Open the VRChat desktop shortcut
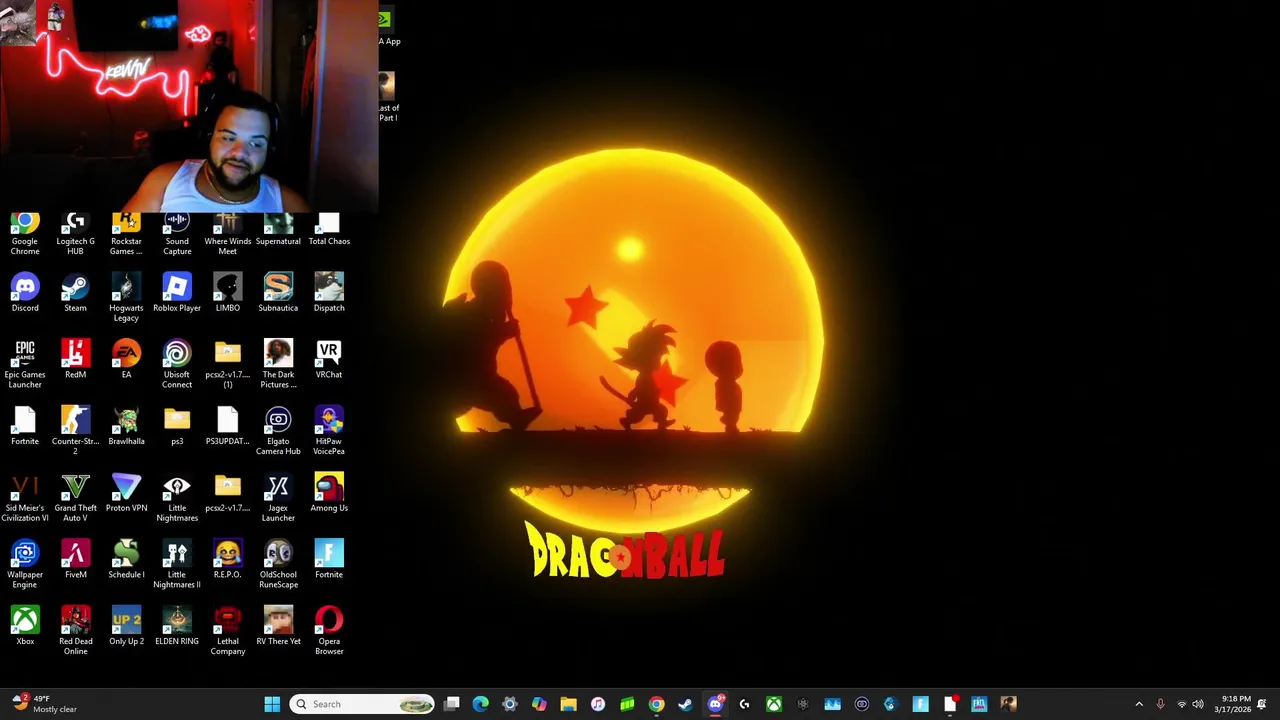 [329, 359]
